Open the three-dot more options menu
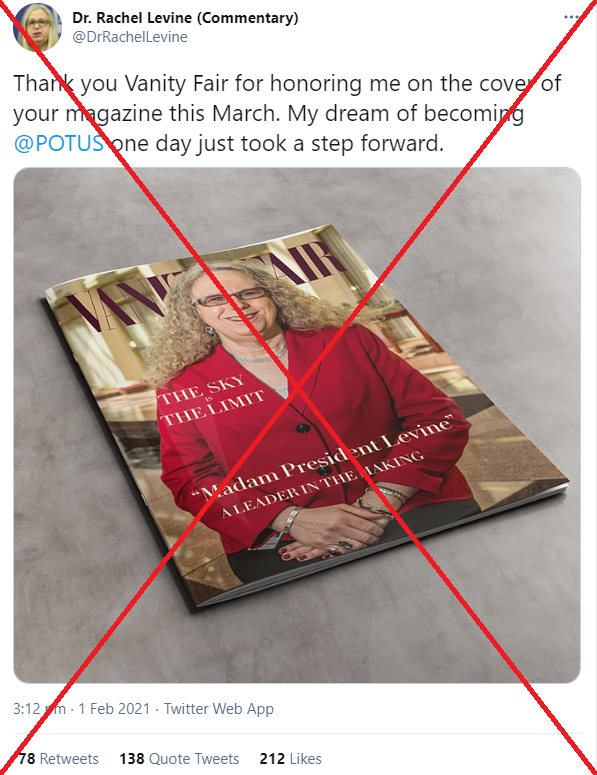 pos(571,17)
